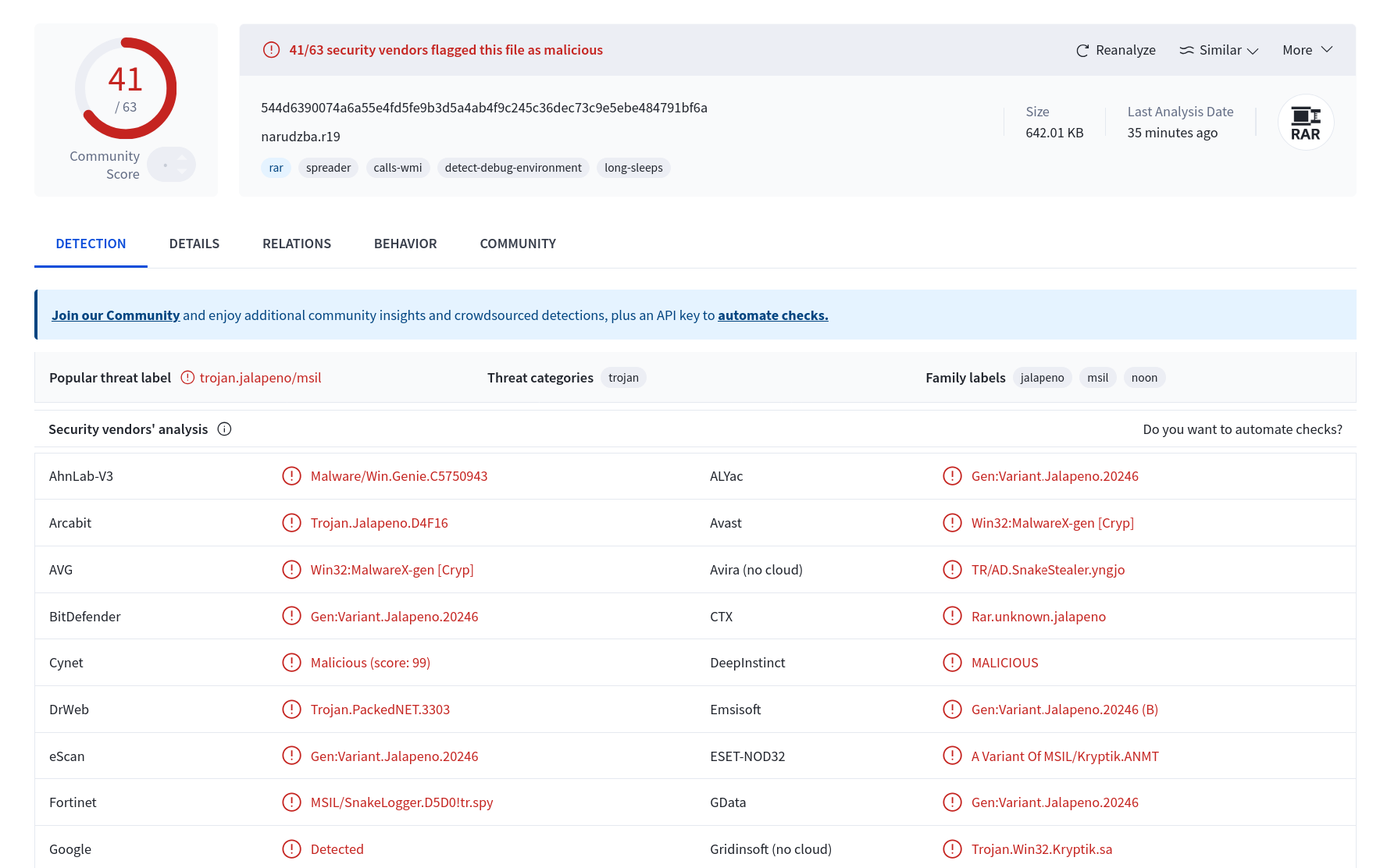Click the calls-wmi tag
This screenshot has width=1380, height=868.
(398, 168)
